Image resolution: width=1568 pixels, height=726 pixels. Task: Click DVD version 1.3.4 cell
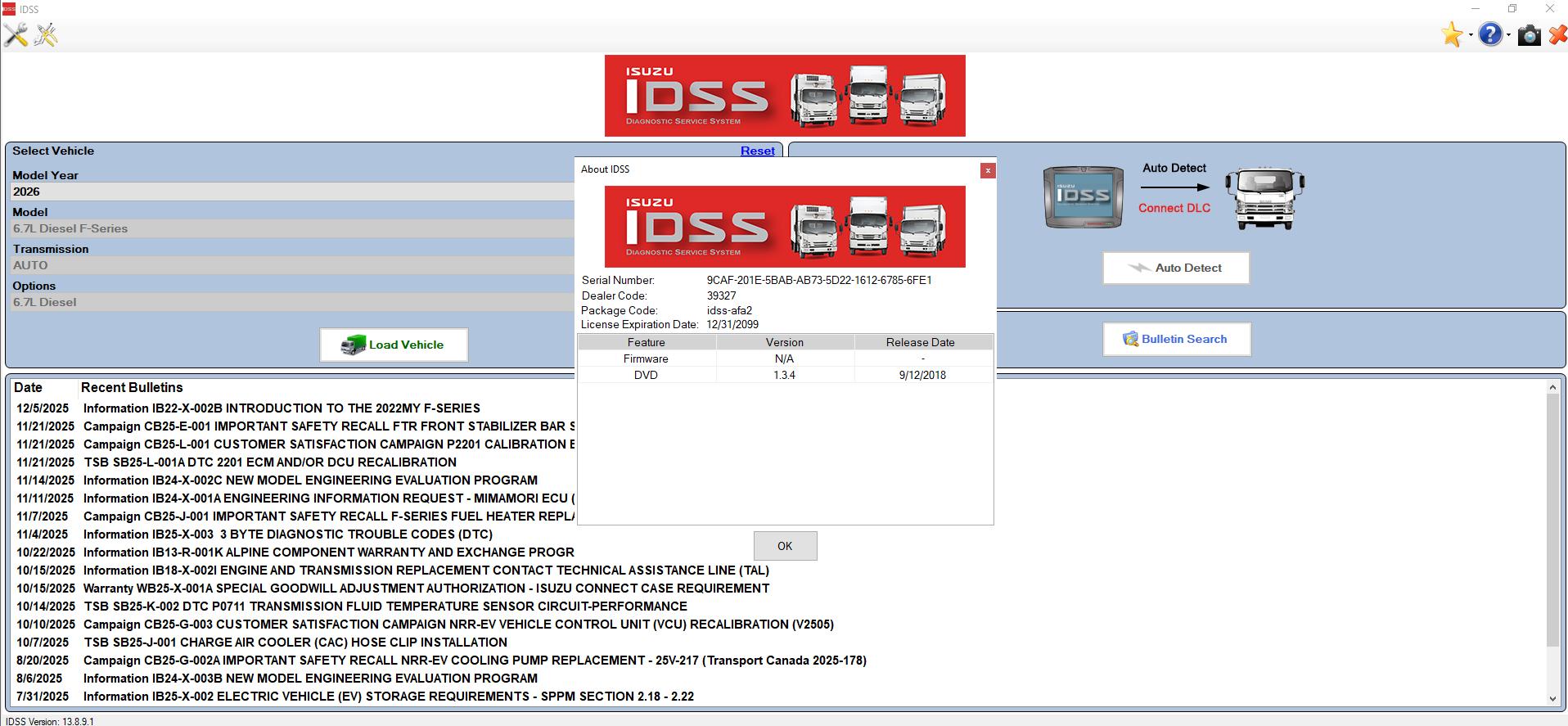click(785, 375)
